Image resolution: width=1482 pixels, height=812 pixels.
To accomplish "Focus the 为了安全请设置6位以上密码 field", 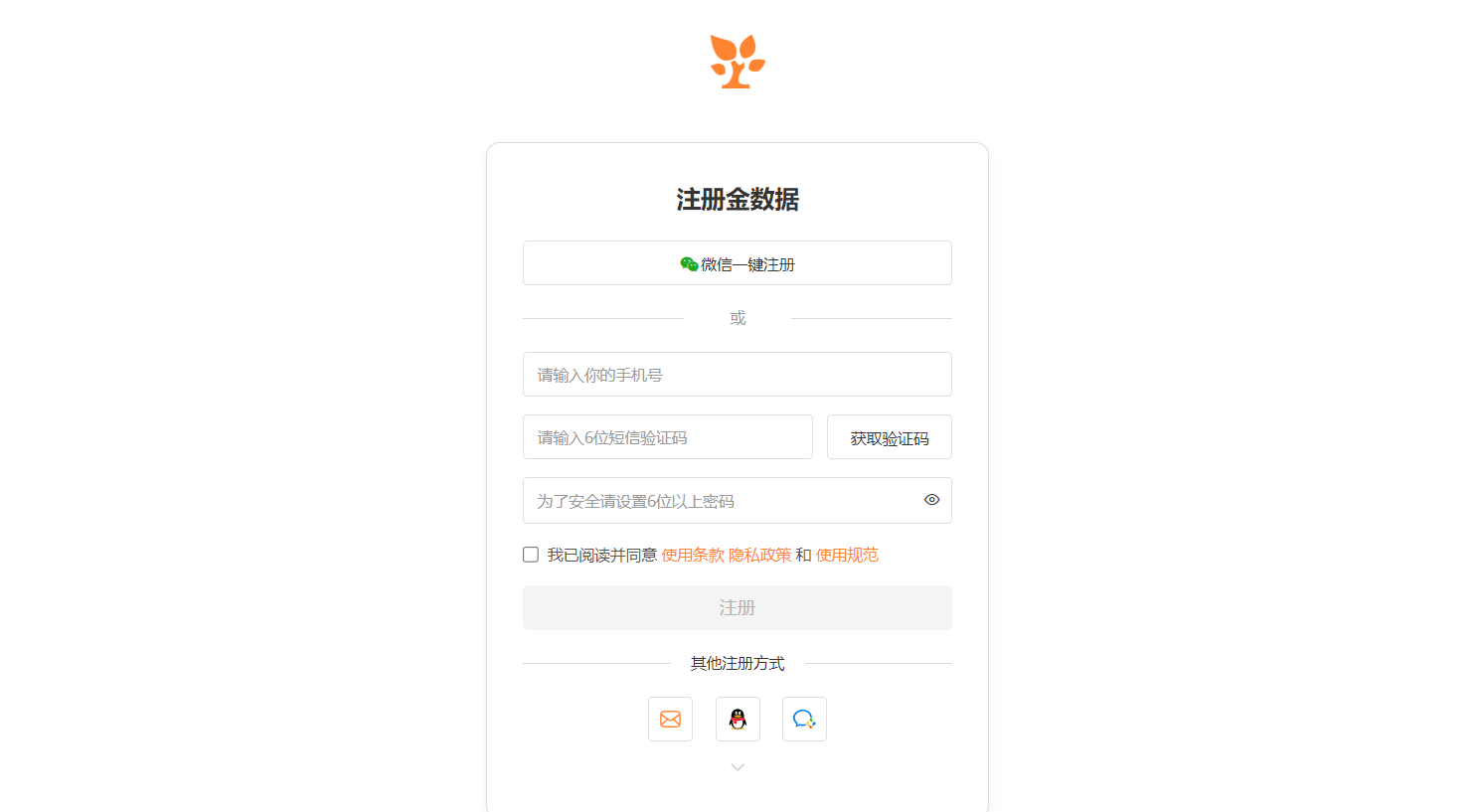I will (x=738, y=500).
